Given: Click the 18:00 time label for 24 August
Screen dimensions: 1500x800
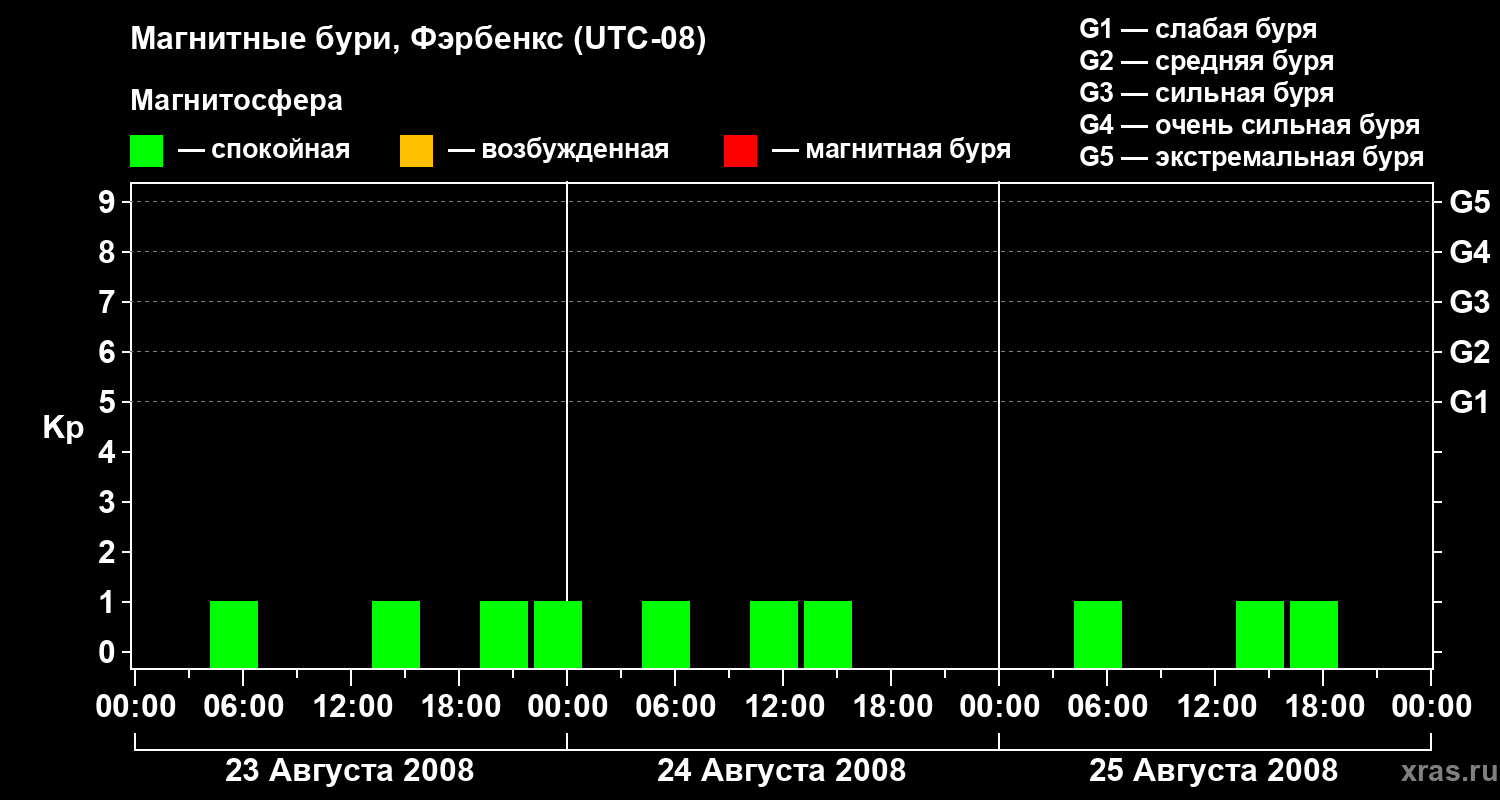Looking at the screenshot, I should 891,707.
